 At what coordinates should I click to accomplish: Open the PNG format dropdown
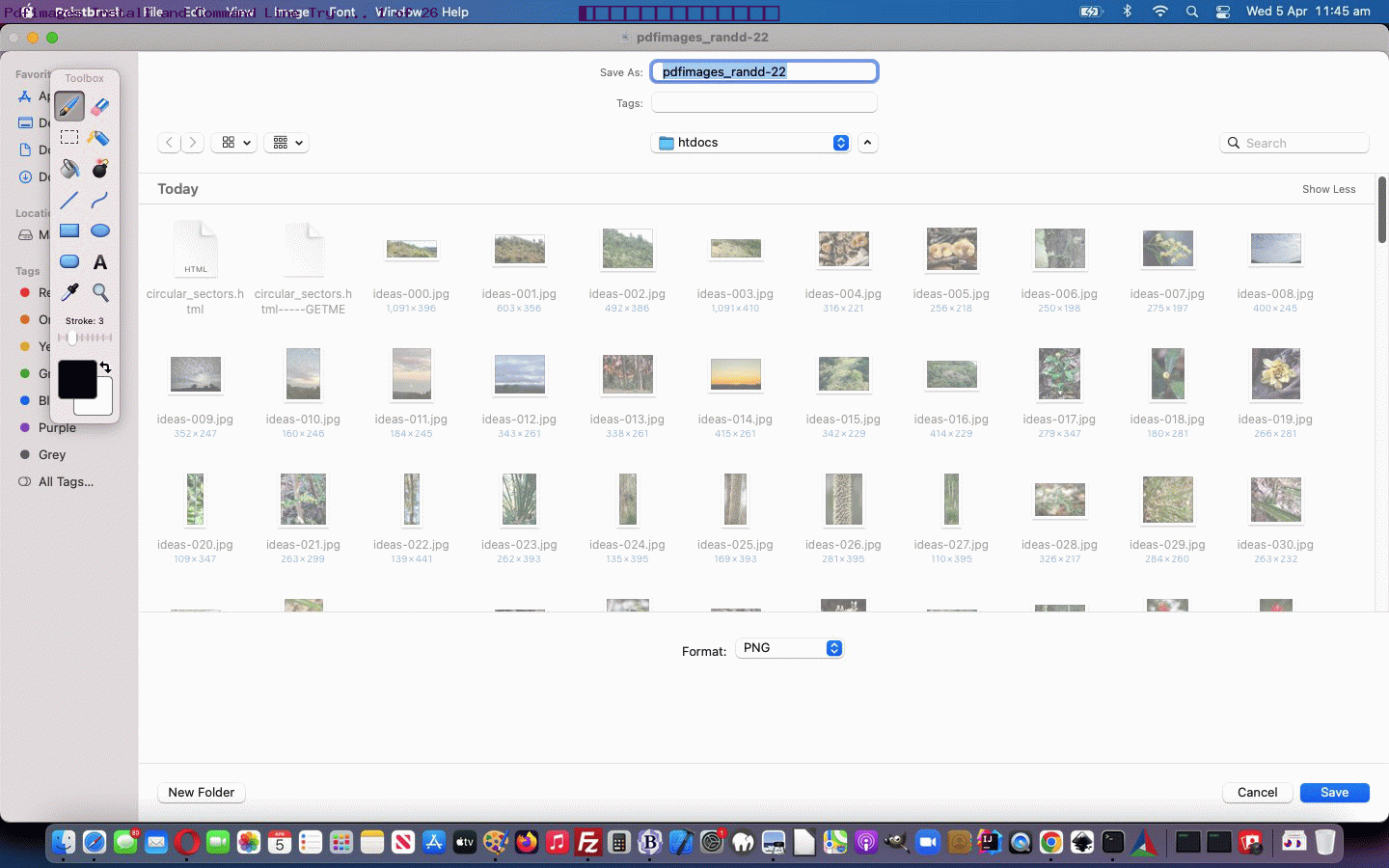pyautogui.click(x=790, y=648)
